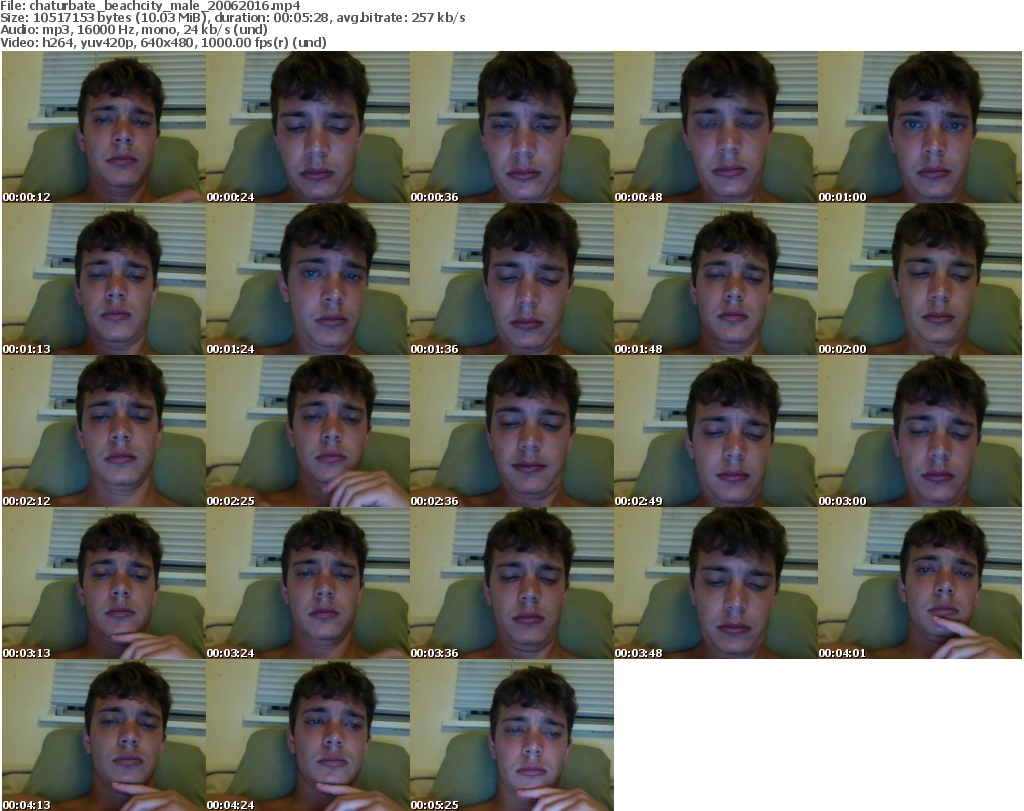
Task: Pick the video frame at 00:02:49
Action: click(x=716, y=432)
